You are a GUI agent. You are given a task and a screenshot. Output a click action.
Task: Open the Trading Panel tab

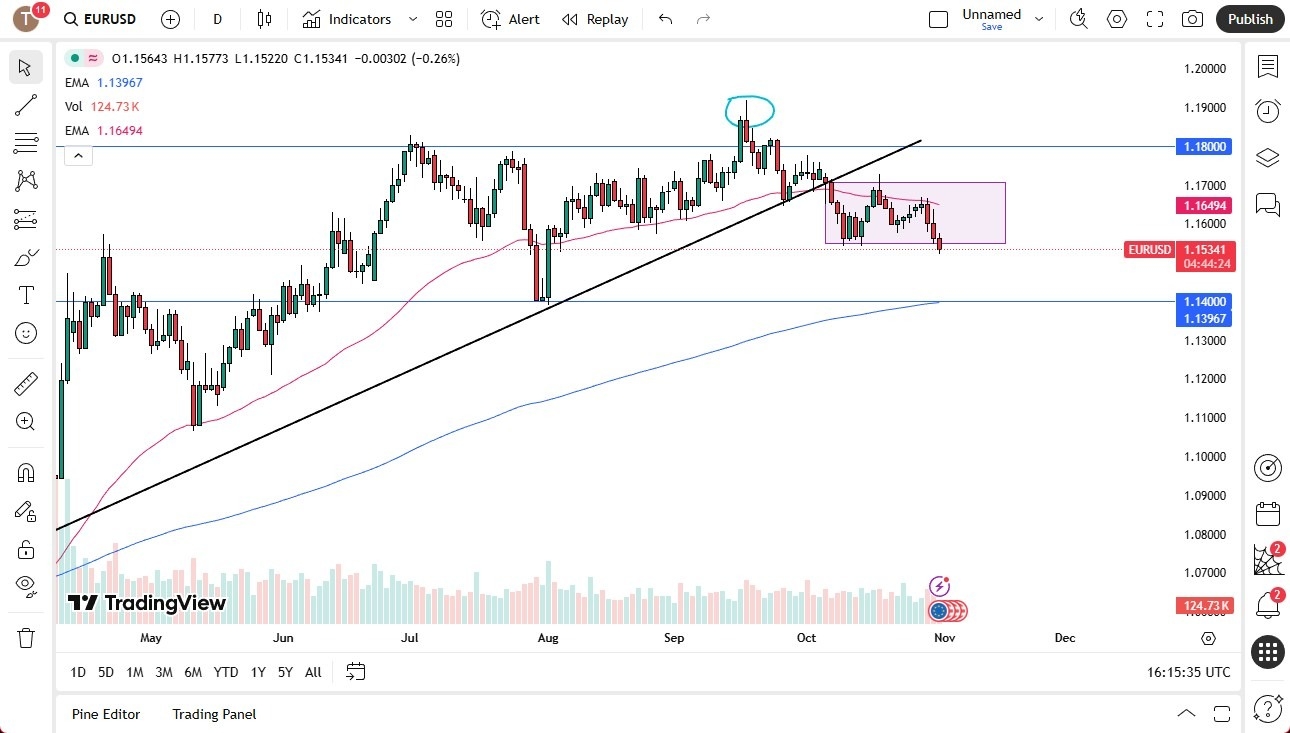213,714
